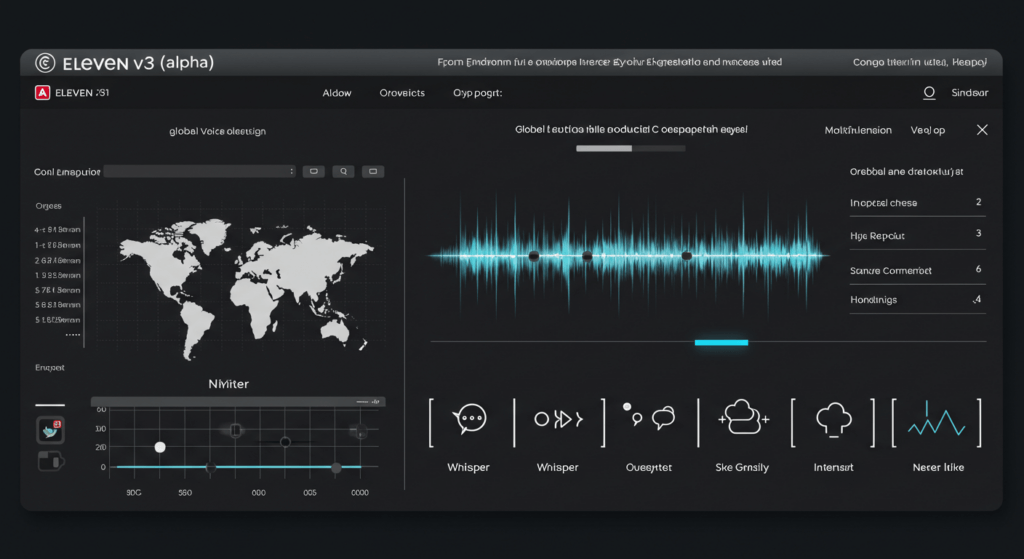Select the Ske Grnsily cloud icon

point(743,418)
